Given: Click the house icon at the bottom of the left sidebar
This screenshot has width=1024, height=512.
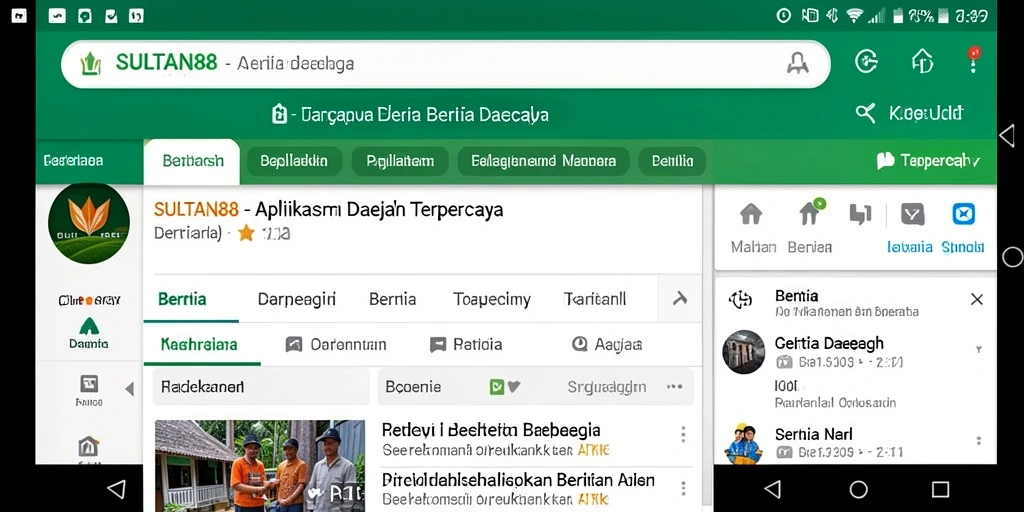Looking at the screenshot, I should 88,447.
